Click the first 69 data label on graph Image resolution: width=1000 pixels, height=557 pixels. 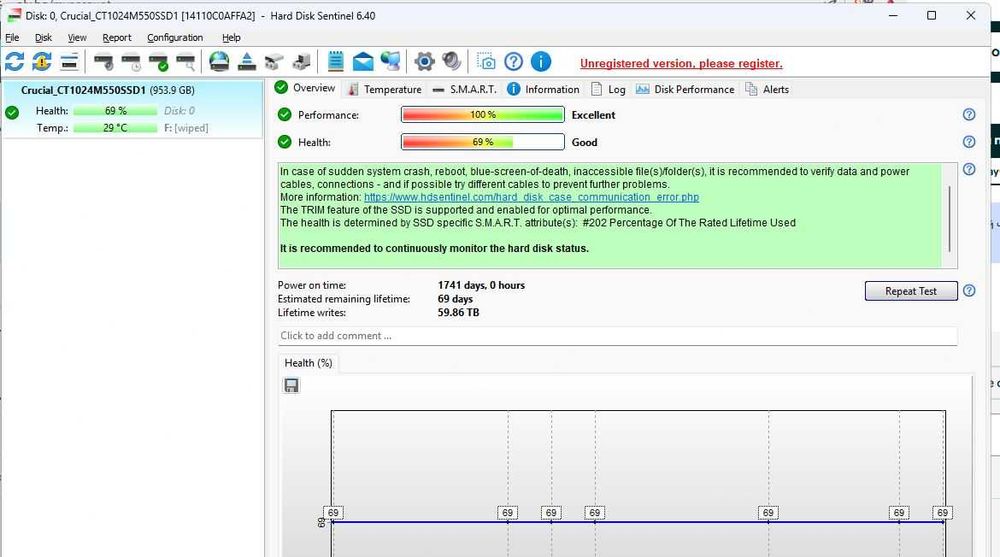(333, 512)
